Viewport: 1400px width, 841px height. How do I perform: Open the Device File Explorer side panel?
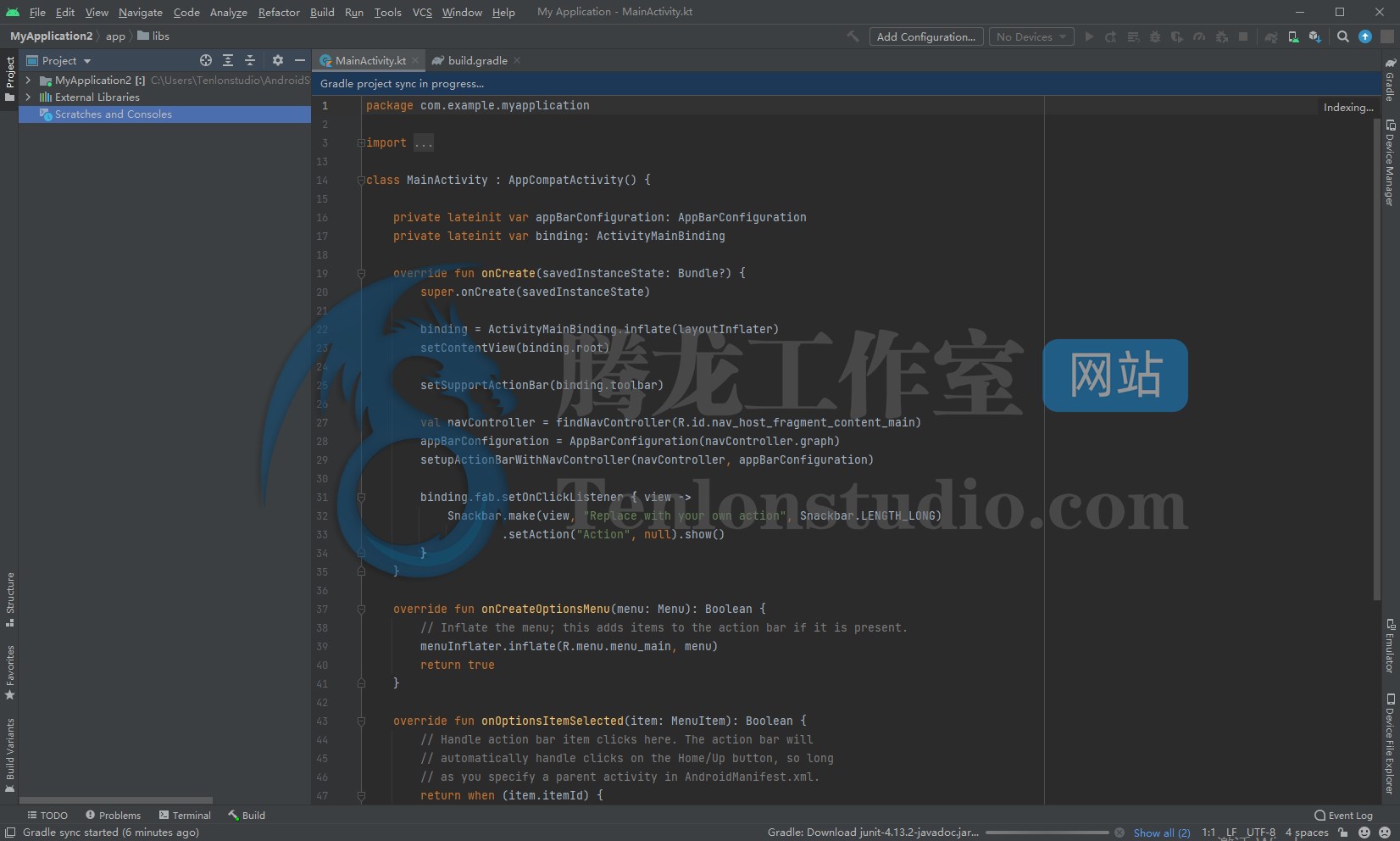(1390, 744)
